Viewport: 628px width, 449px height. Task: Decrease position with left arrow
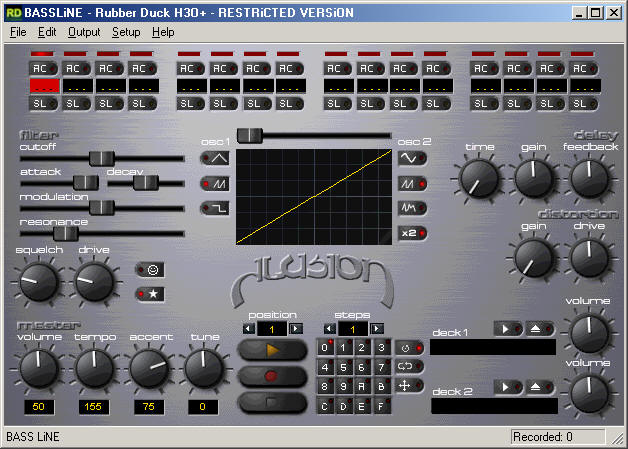[249, 329]
